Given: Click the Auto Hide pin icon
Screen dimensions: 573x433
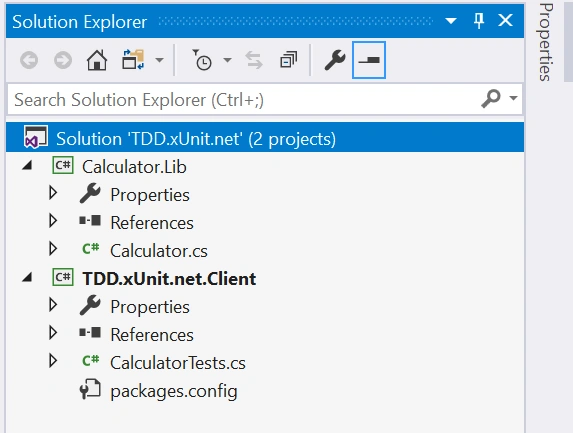Looking at the screenshot, I should [479, 20].
